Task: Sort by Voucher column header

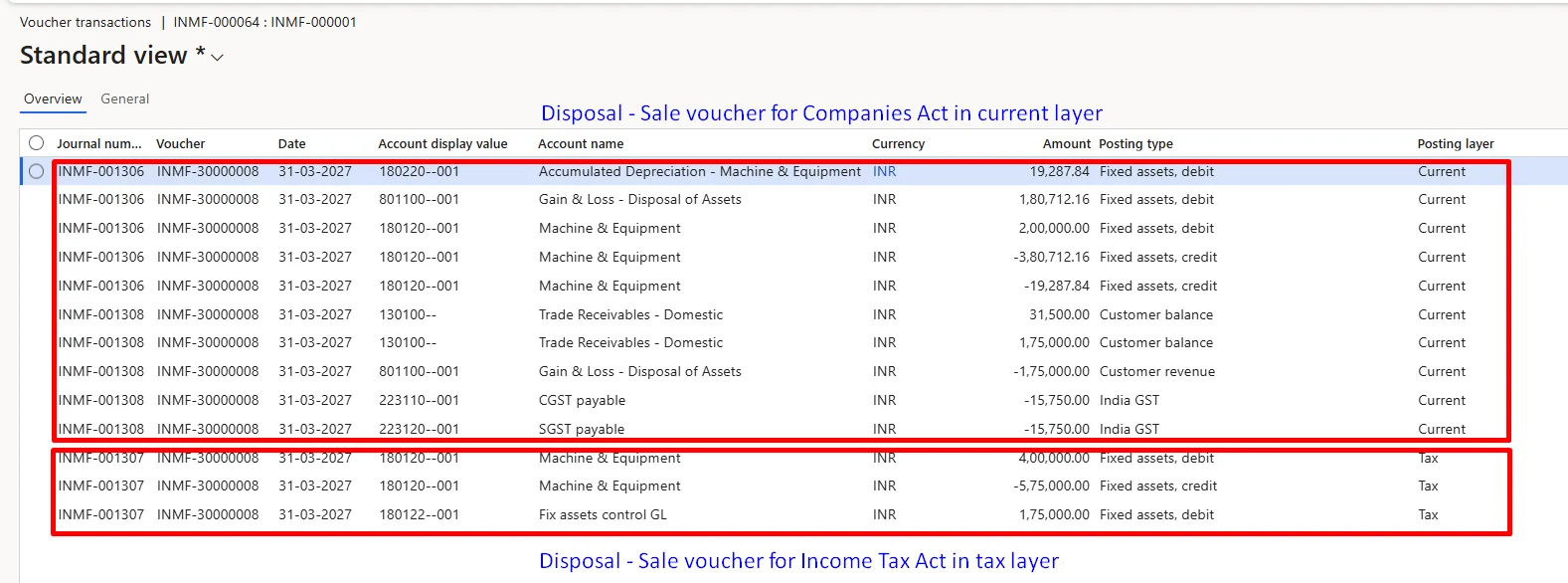Action: tap(180, 144)
